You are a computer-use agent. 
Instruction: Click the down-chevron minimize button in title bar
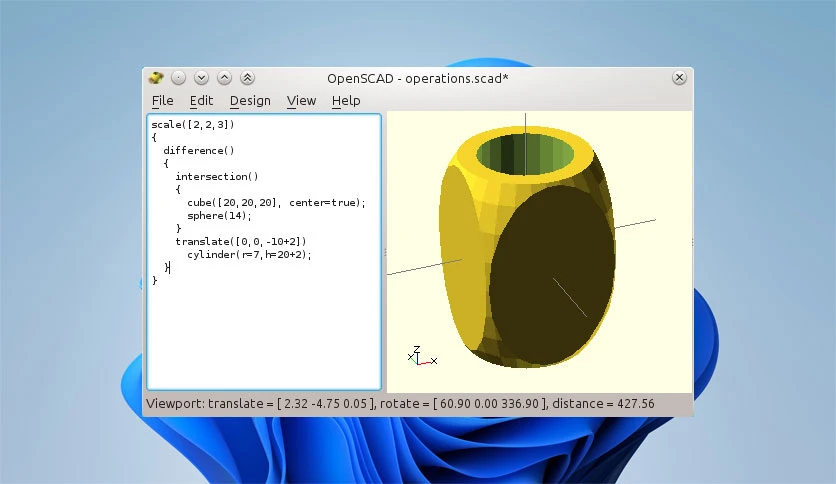(x=201, y=78)
